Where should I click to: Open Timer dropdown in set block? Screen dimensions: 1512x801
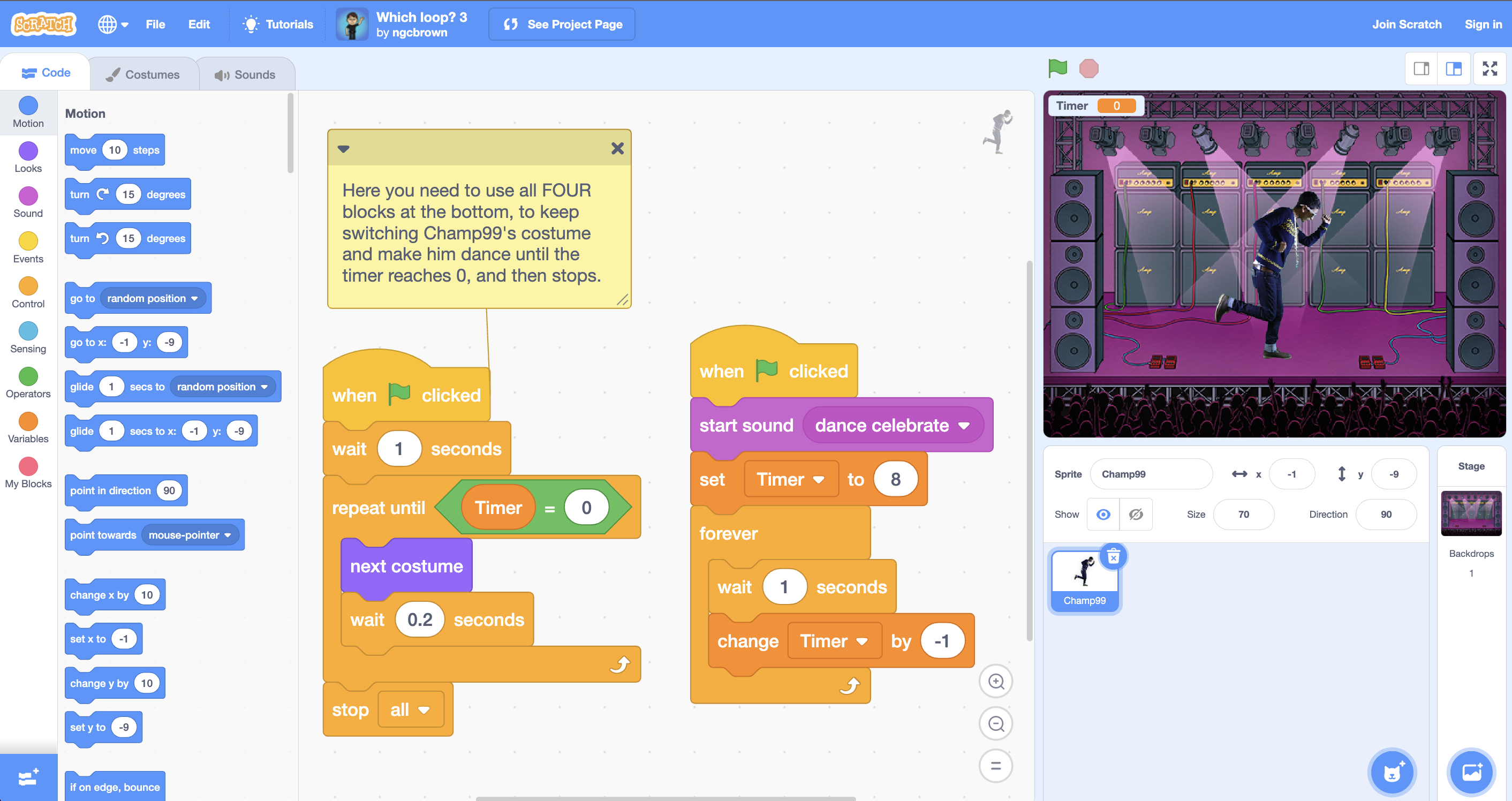click(790, 479)
